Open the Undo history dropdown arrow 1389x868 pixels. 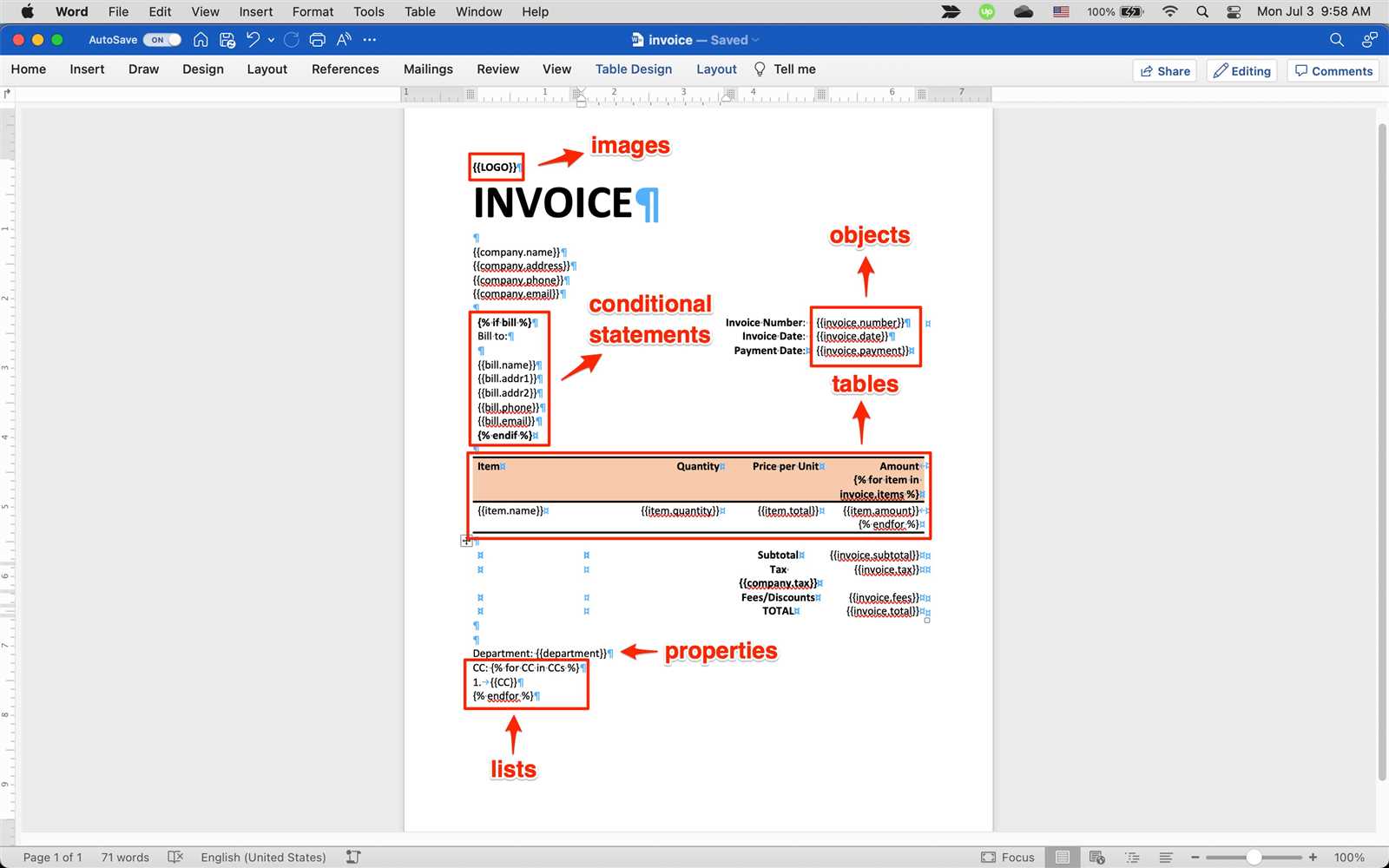click(272, 40)
